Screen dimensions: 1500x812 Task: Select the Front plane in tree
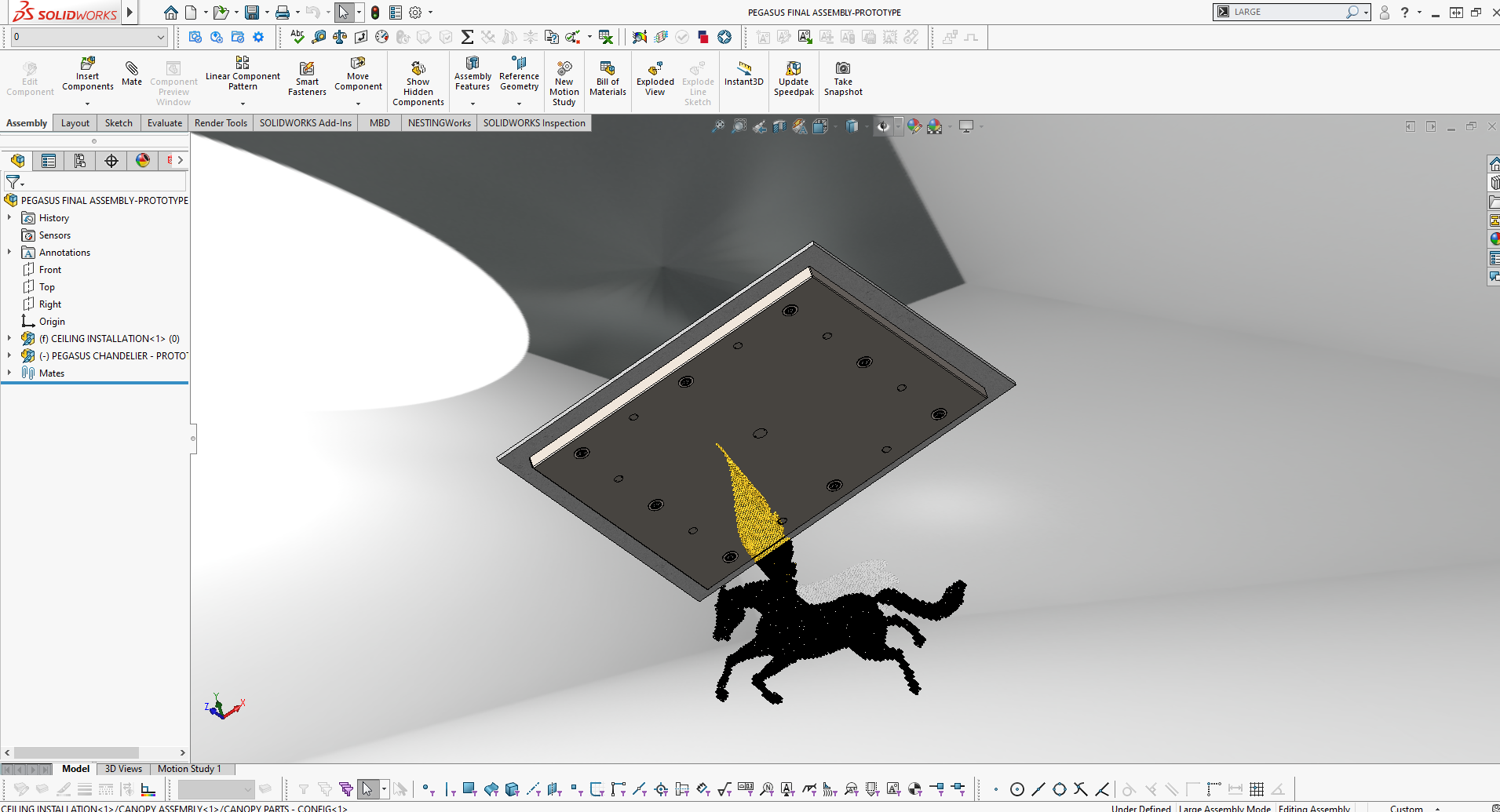49,269
